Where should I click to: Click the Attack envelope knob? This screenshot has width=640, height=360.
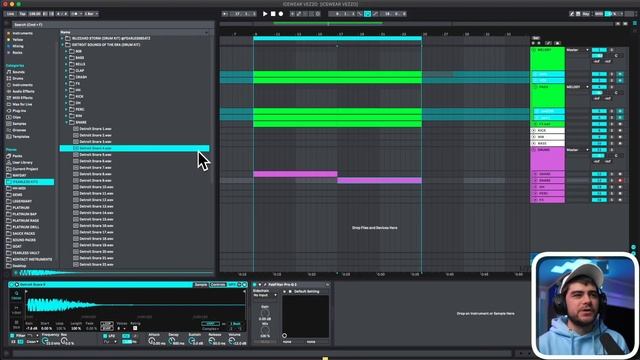click(x=151, y=341)
